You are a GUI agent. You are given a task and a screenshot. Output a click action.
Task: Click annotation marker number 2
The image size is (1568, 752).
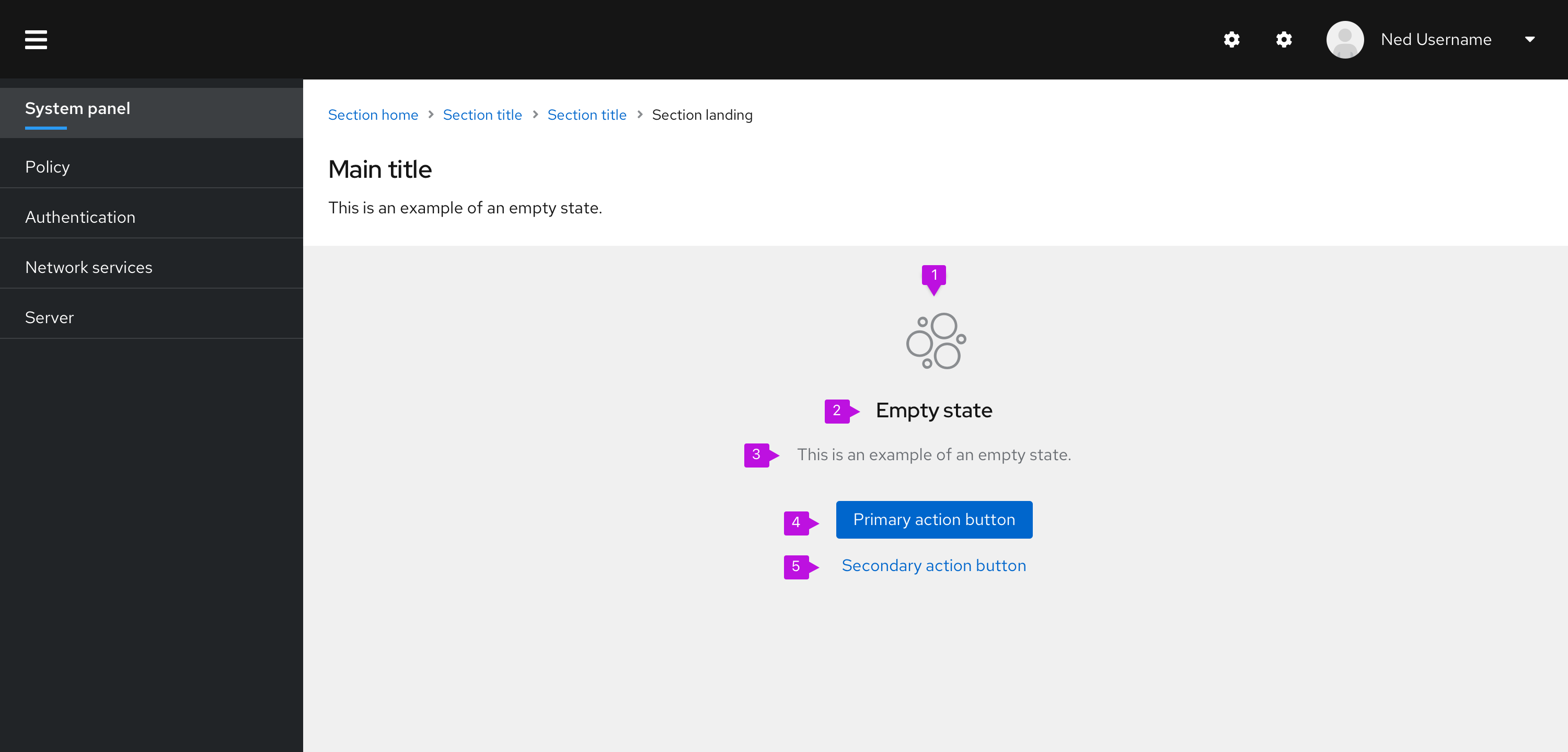(837, 411)
